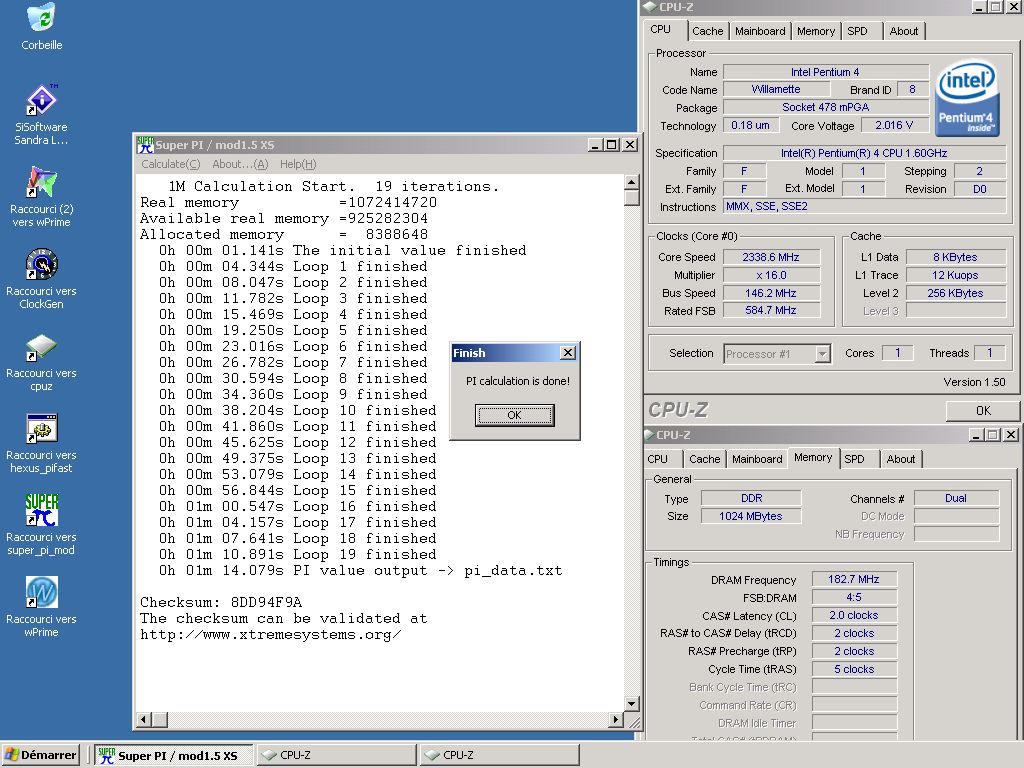Click the Rated FSB value 584.7 MHz

pyautogui.click(x=771, y=310)
